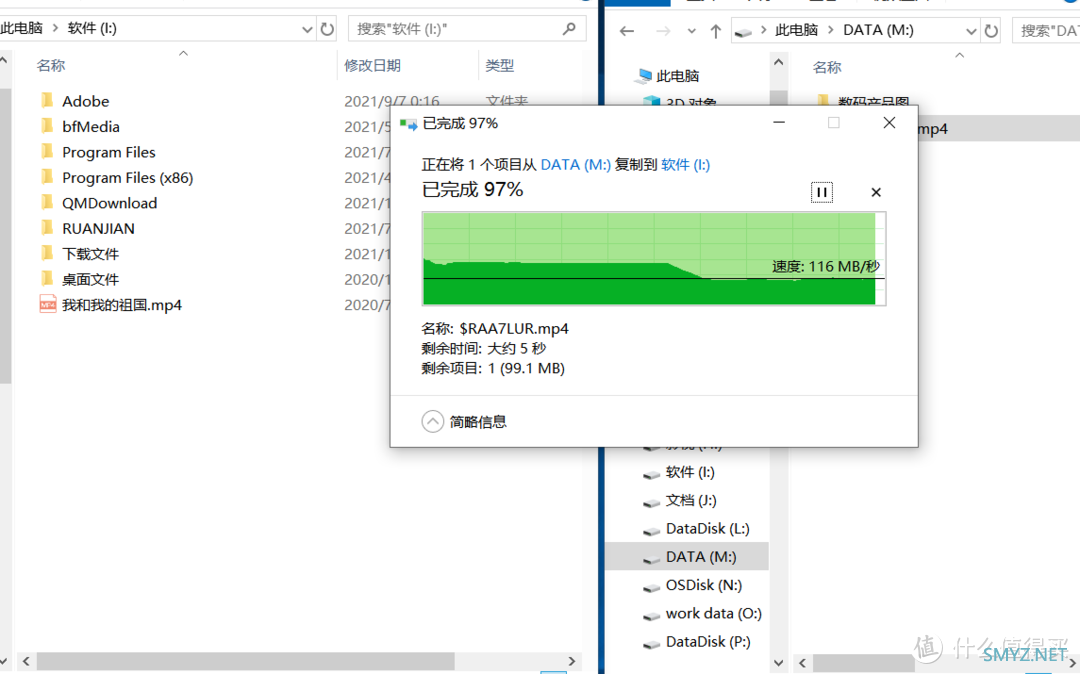Go up one level in DATA (M:) window
The image size is (1080, 674).
pyautogui.click(x=716, y=31)
